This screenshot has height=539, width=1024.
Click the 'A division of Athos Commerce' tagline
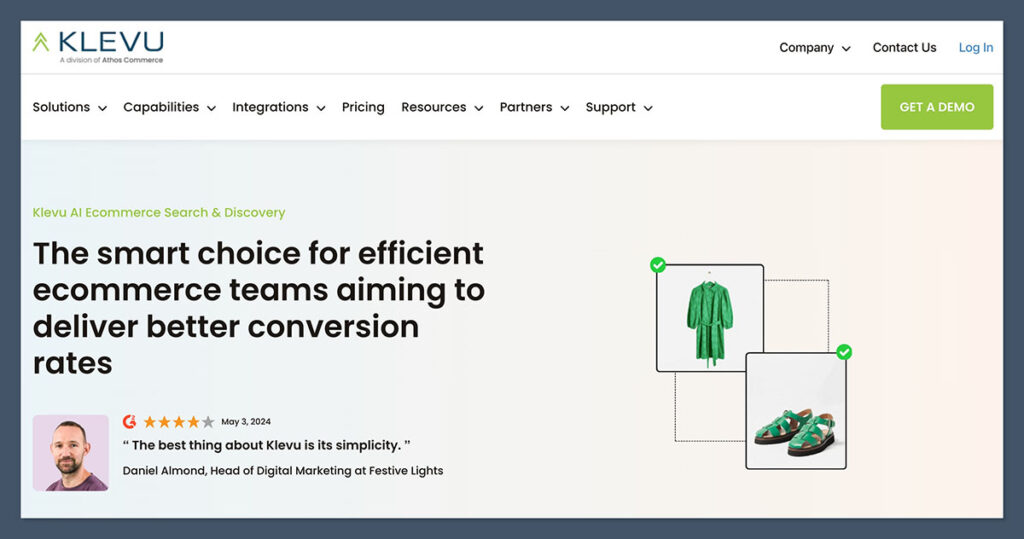point(111,60)
